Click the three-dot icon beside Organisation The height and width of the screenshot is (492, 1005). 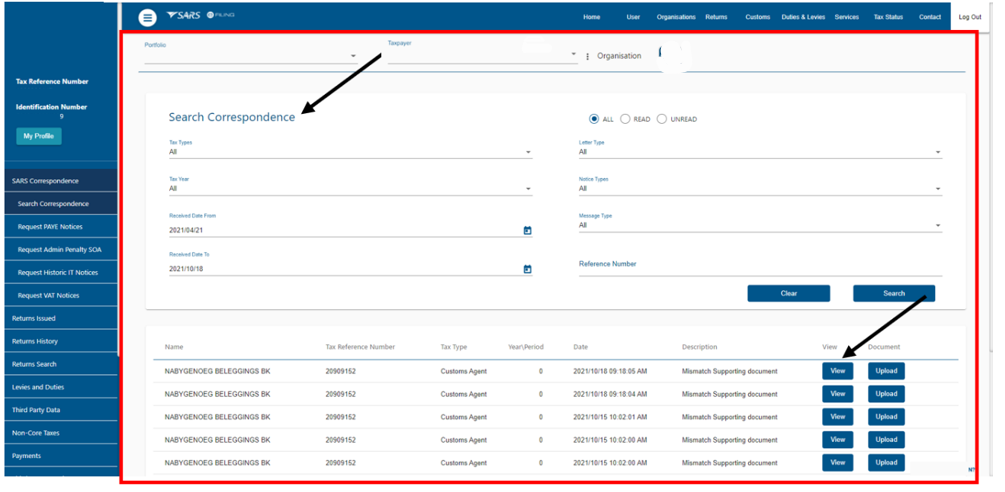587,56
